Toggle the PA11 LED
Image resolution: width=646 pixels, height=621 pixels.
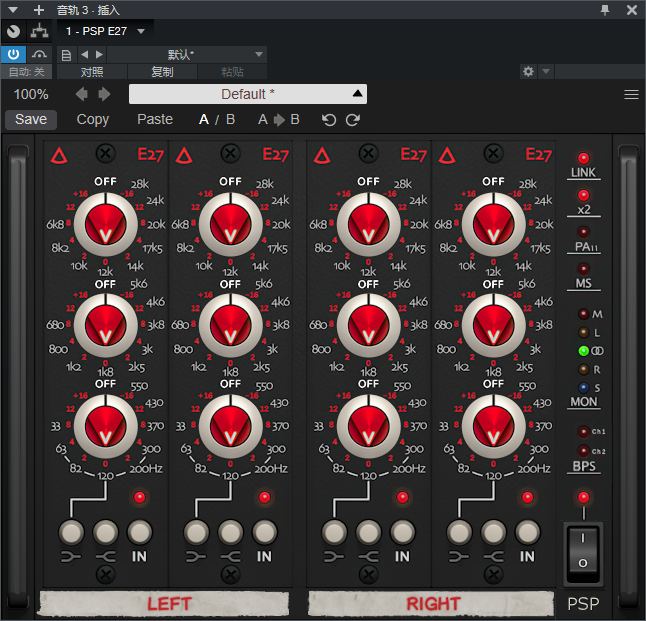point(583,232)
